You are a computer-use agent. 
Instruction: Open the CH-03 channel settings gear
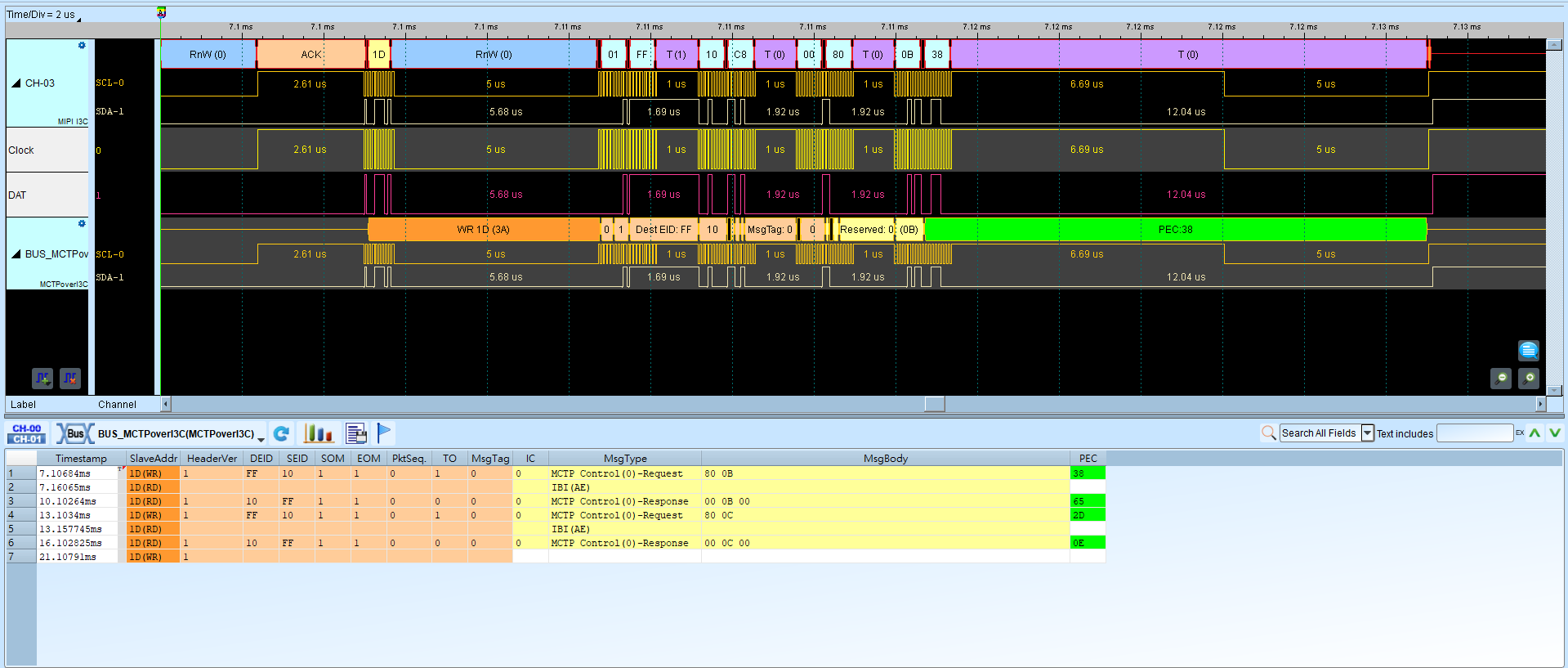coord(82,46)
